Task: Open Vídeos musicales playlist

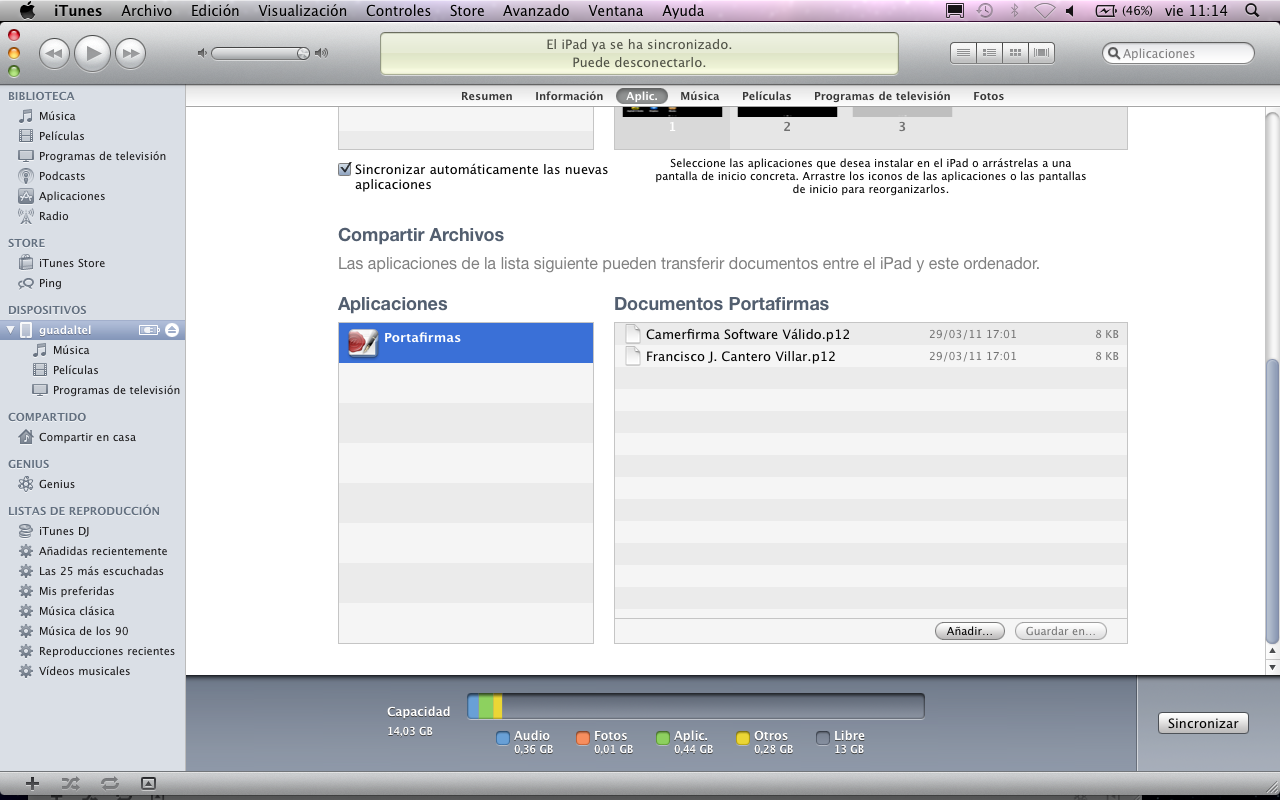Action: tap(84, 671)
